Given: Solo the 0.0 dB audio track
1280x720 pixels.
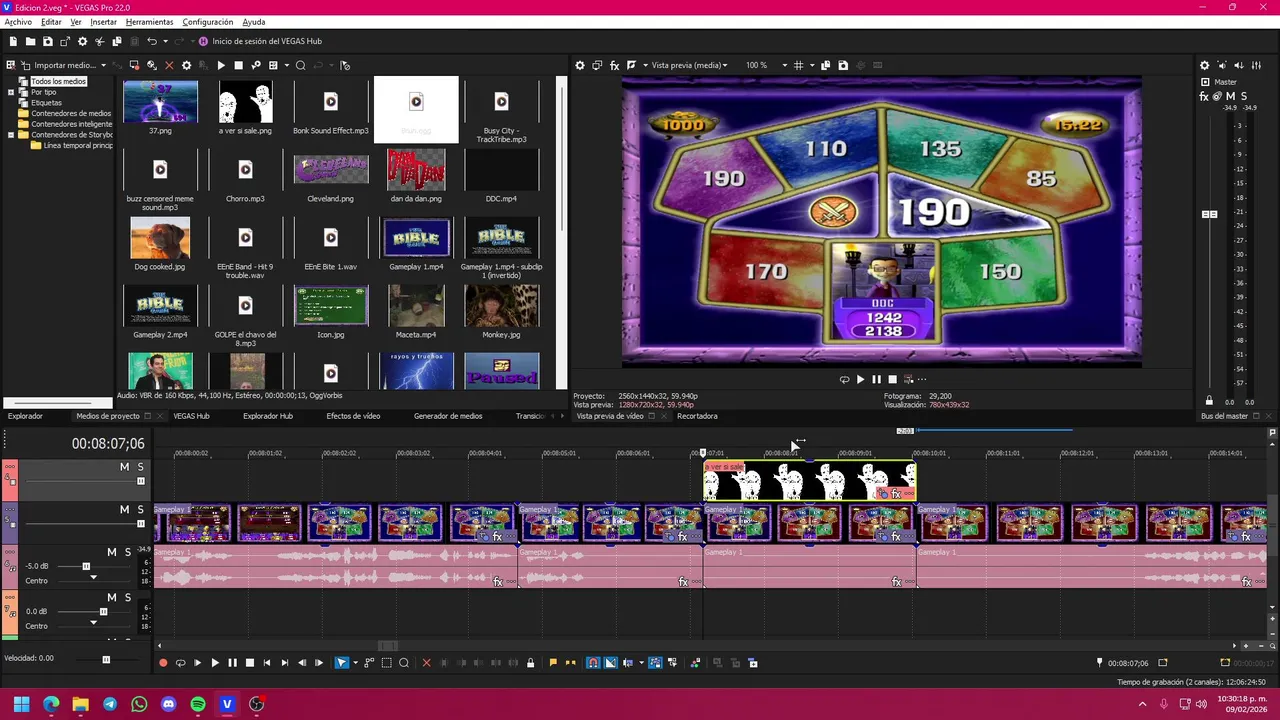Looking at the screenshot, I should [127, 597].
